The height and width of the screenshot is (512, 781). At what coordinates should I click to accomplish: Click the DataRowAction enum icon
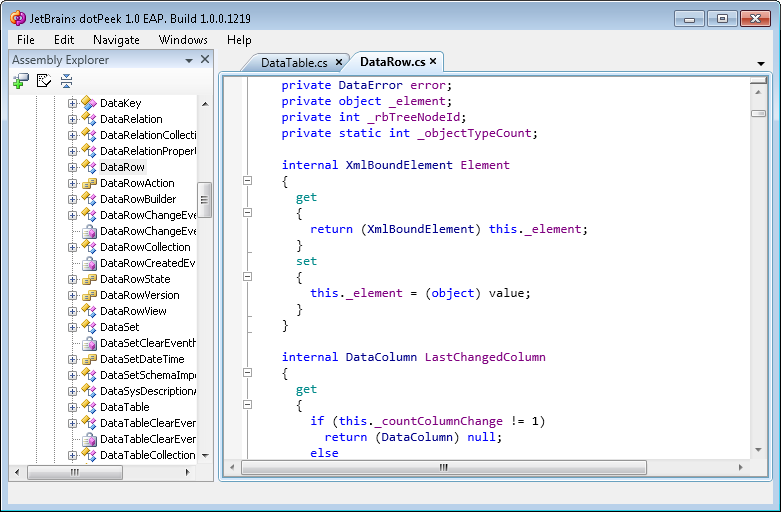pos(89,183)
